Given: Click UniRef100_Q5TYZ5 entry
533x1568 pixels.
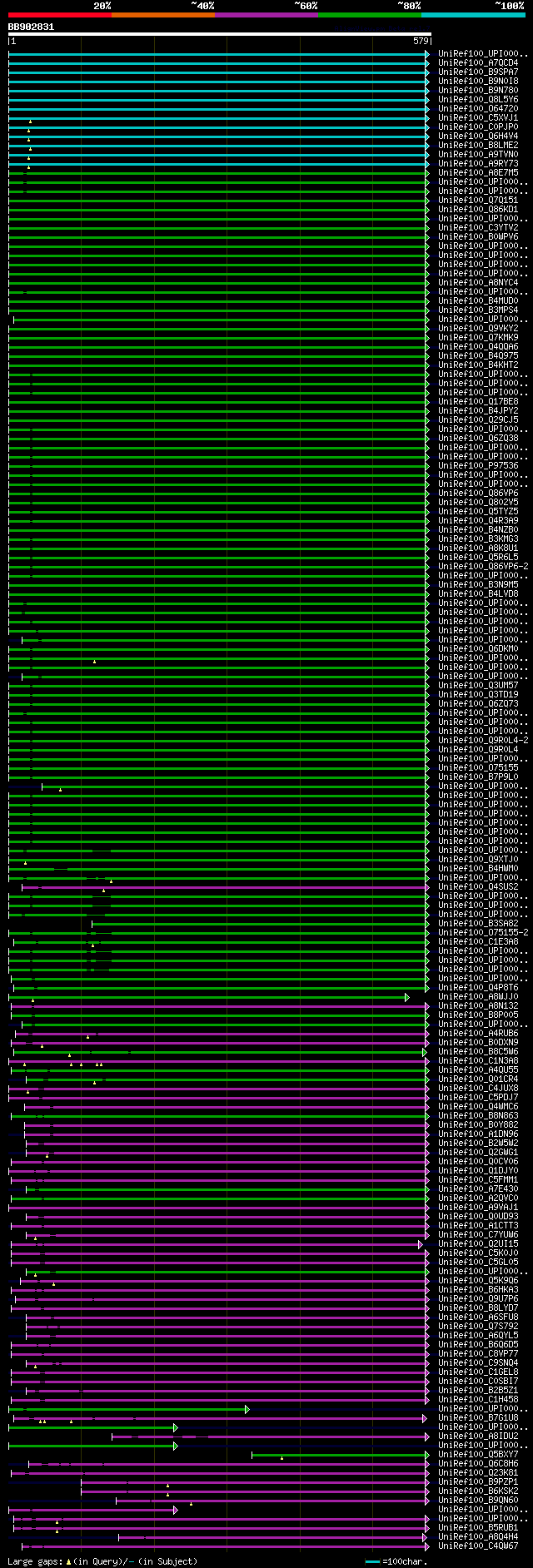Looking at the screenshot, I should pyautogui.click(x=478, y=512).
